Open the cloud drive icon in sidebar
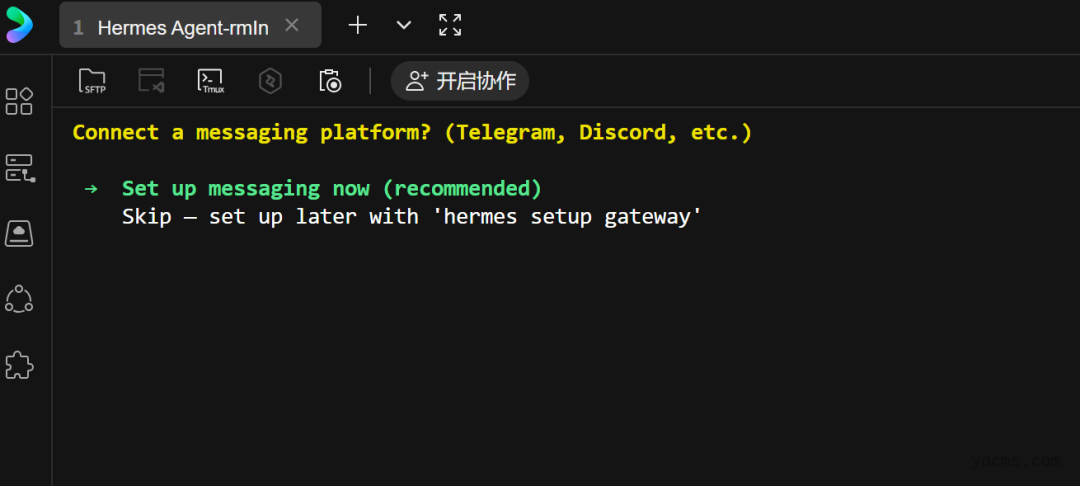This screenshot has height=486, width=1080. coord(19,233)
